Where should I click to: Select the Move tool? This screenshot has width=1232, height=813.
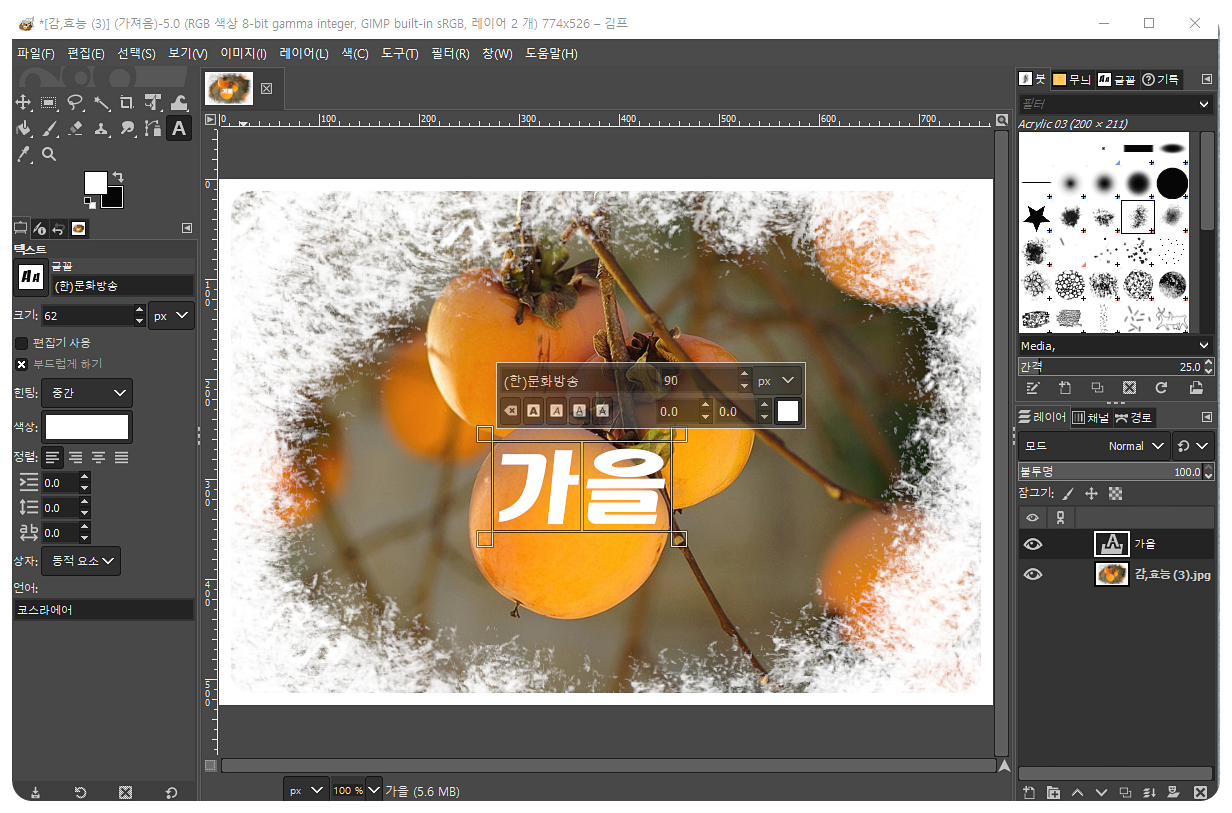pyautogui.click(x=23, y=102)
